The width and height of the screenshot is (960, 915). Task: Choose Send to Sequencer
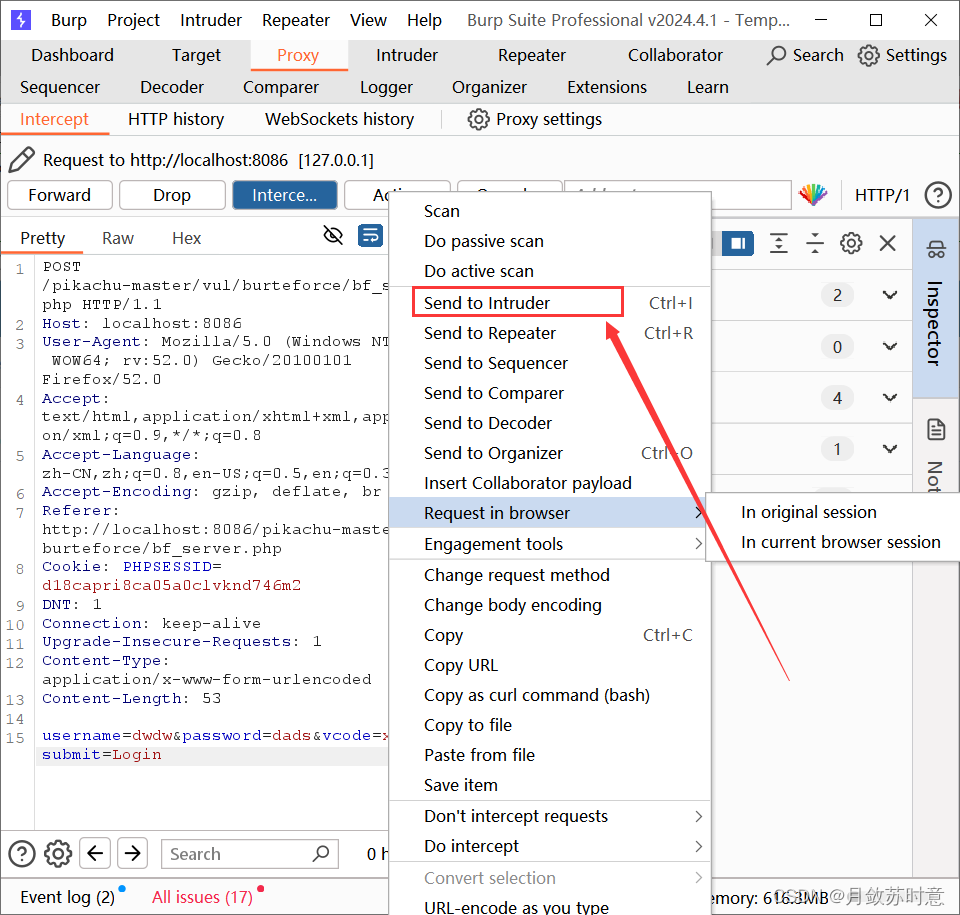point(550,363)
